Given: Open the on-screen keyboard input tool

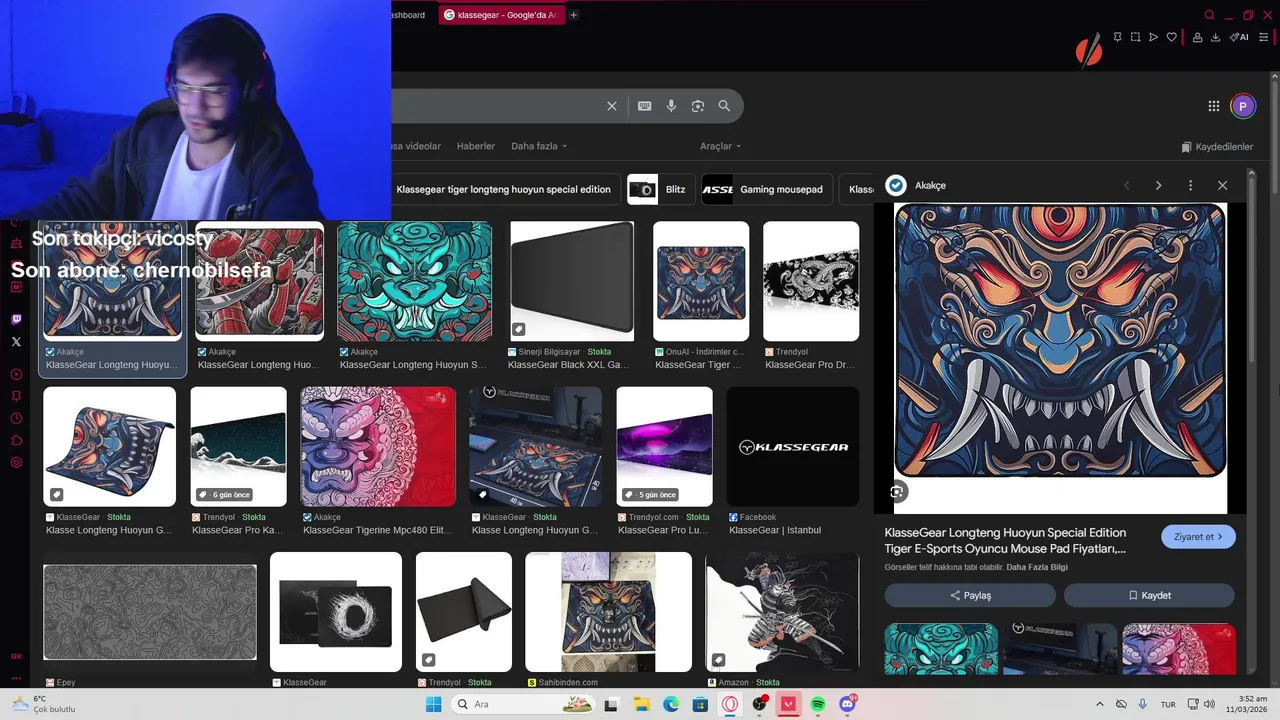Looking at the screenshot, I should [x=645, y=106].
